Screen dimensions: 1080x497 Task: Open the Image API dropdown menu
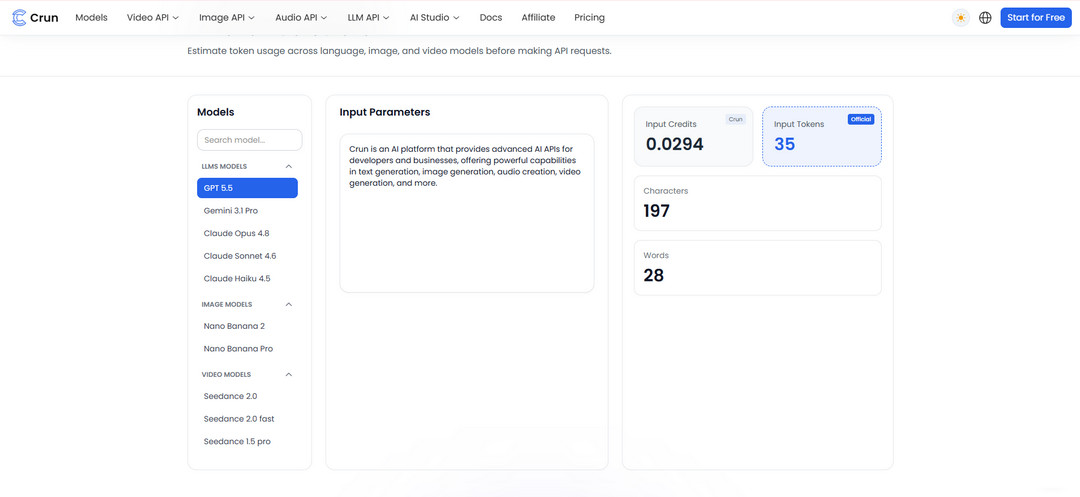[x=227, y=18]
